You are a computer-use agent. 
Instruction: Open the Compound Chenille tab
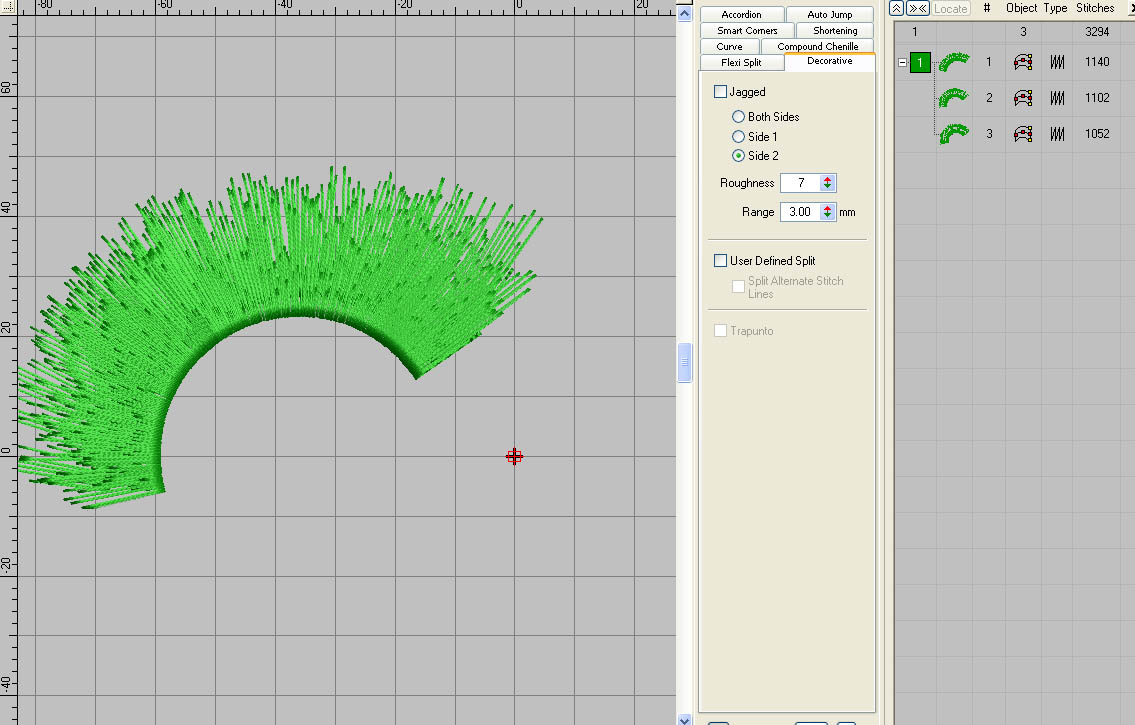coord(817,47)
